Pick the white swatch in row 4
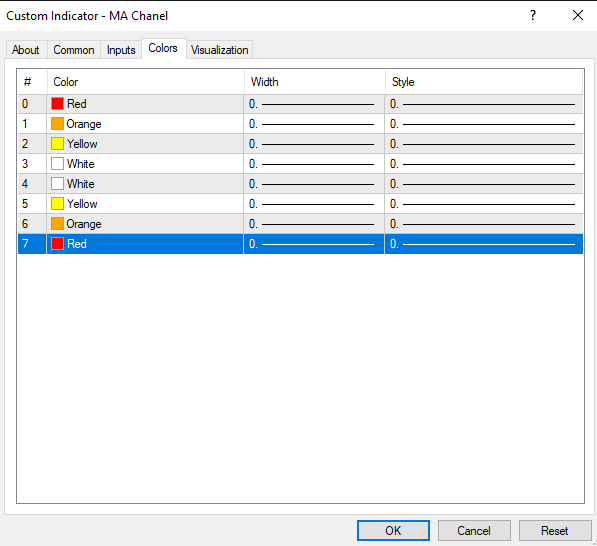 coord(57,184)
